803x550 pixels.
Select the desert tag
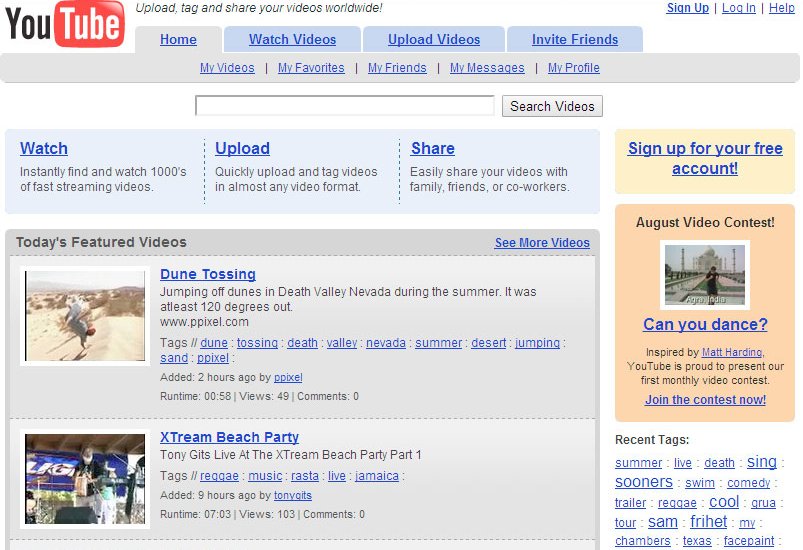(x=489, y=343)
